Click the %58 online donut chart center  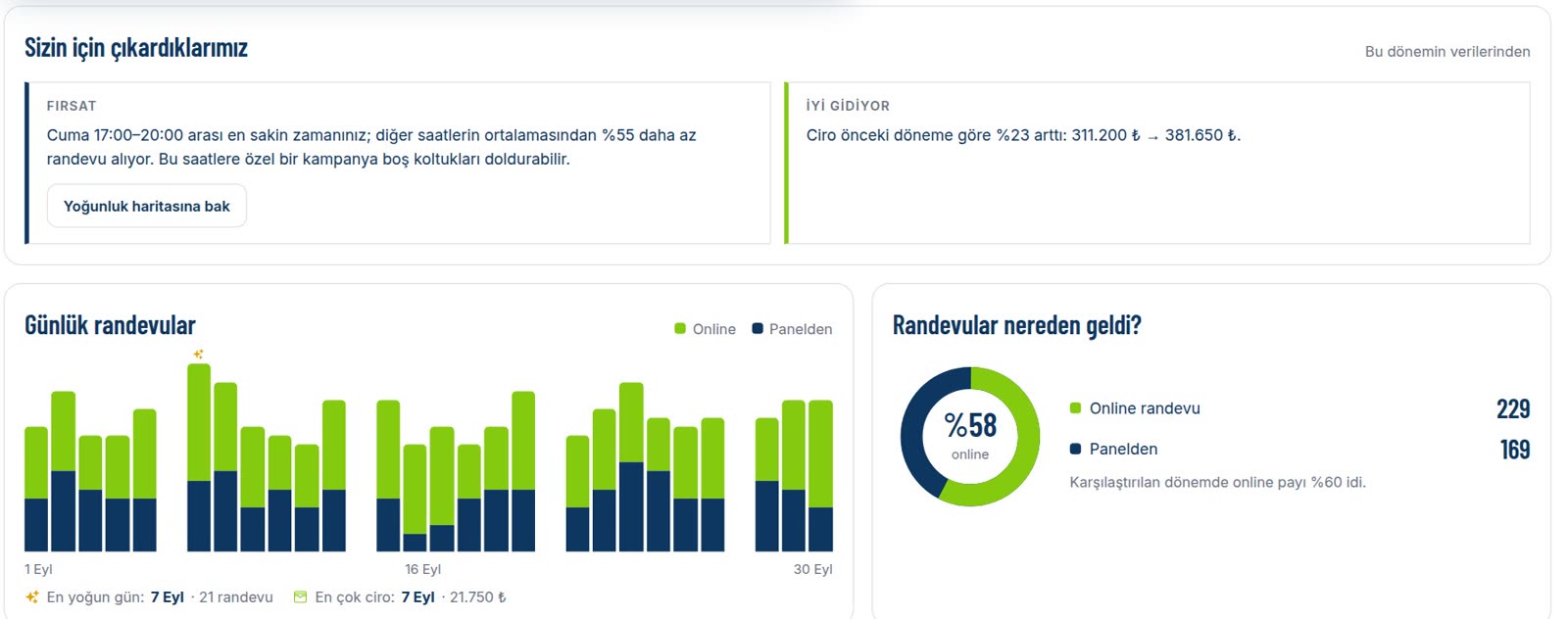[970, 436]
